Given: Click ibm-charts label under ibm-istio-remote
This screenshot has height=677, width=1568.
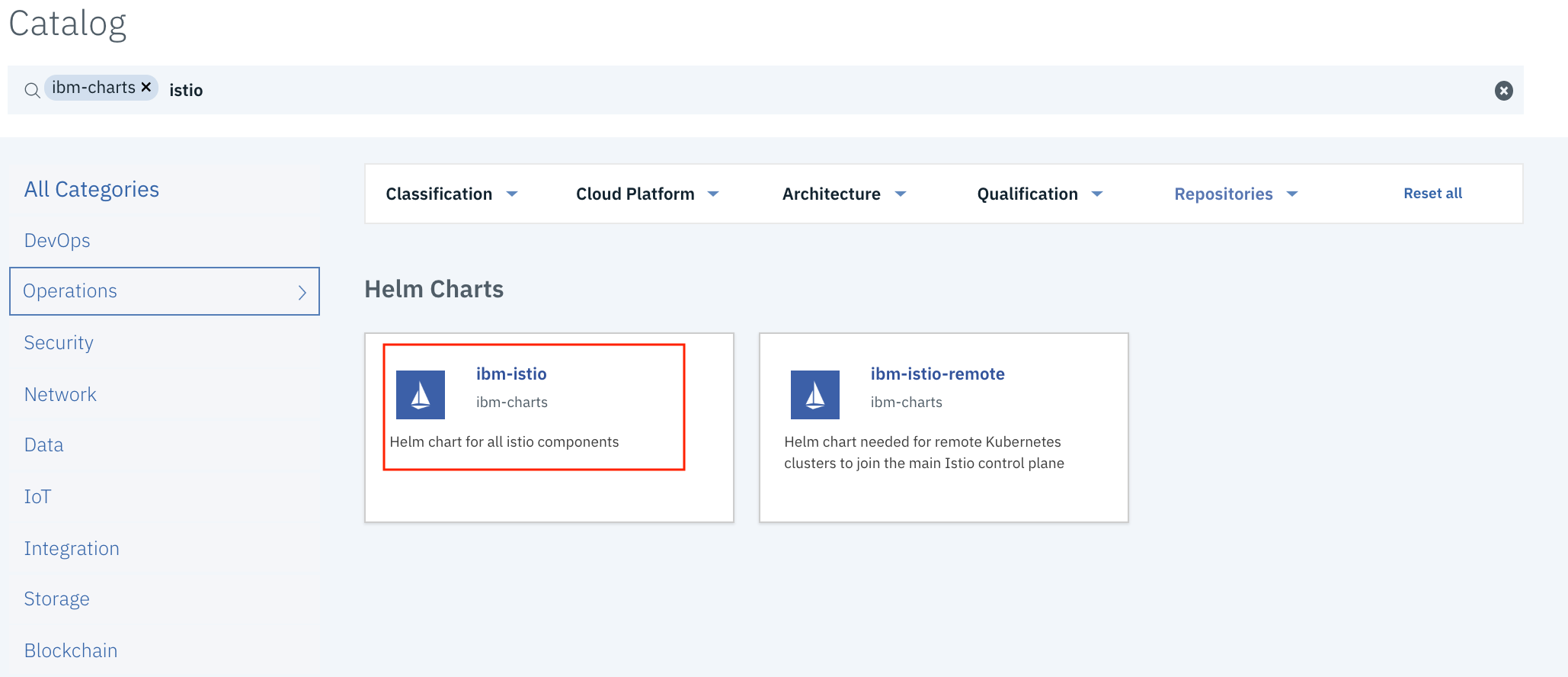Looking at the screenshot, I should coord(907,403).
